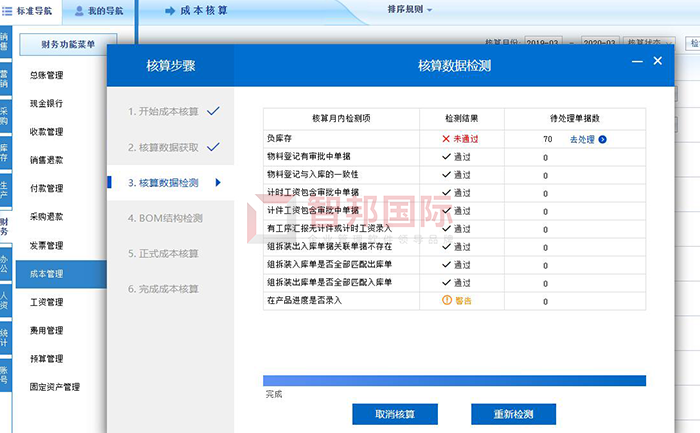Screen dimensions: 700x433
Task: Click the red X icon for 负库存
Action: 446,139
